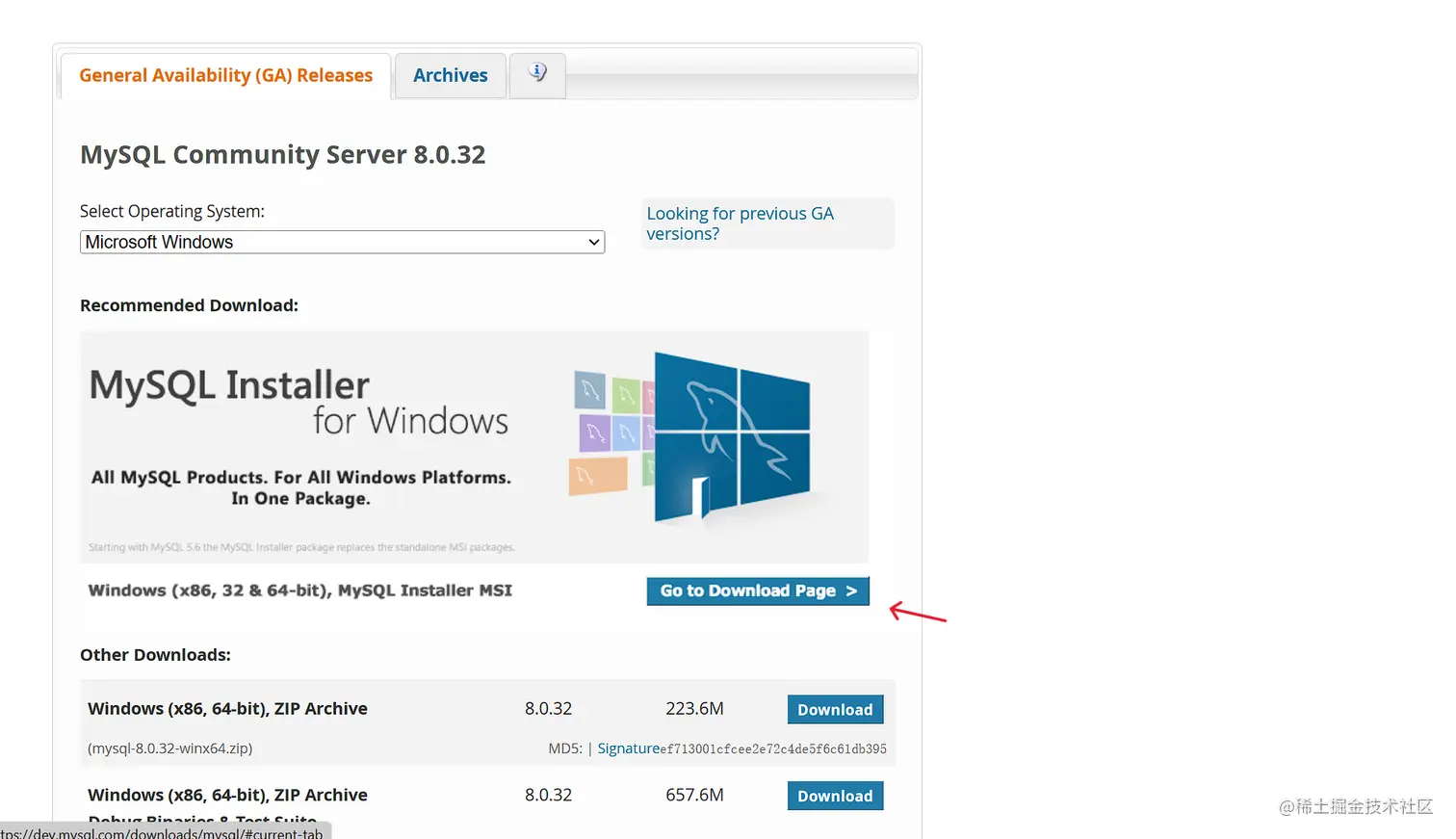Select the 'MySQL Community Server 8.0.32' heading
The width and height of the screenshot is (1456, 839).
coord(283,155)
